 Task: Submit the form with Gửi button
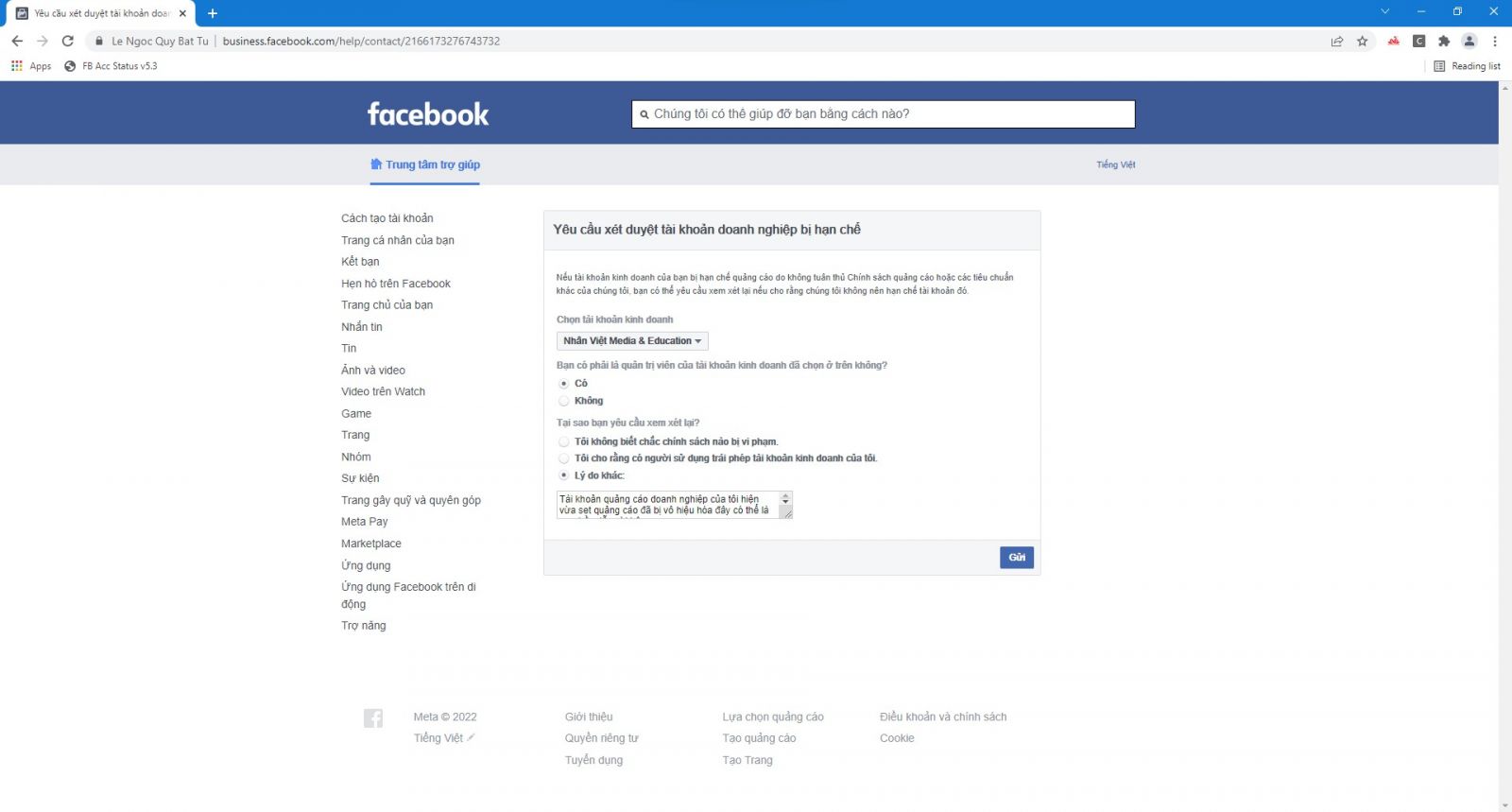coord(1017,558)
